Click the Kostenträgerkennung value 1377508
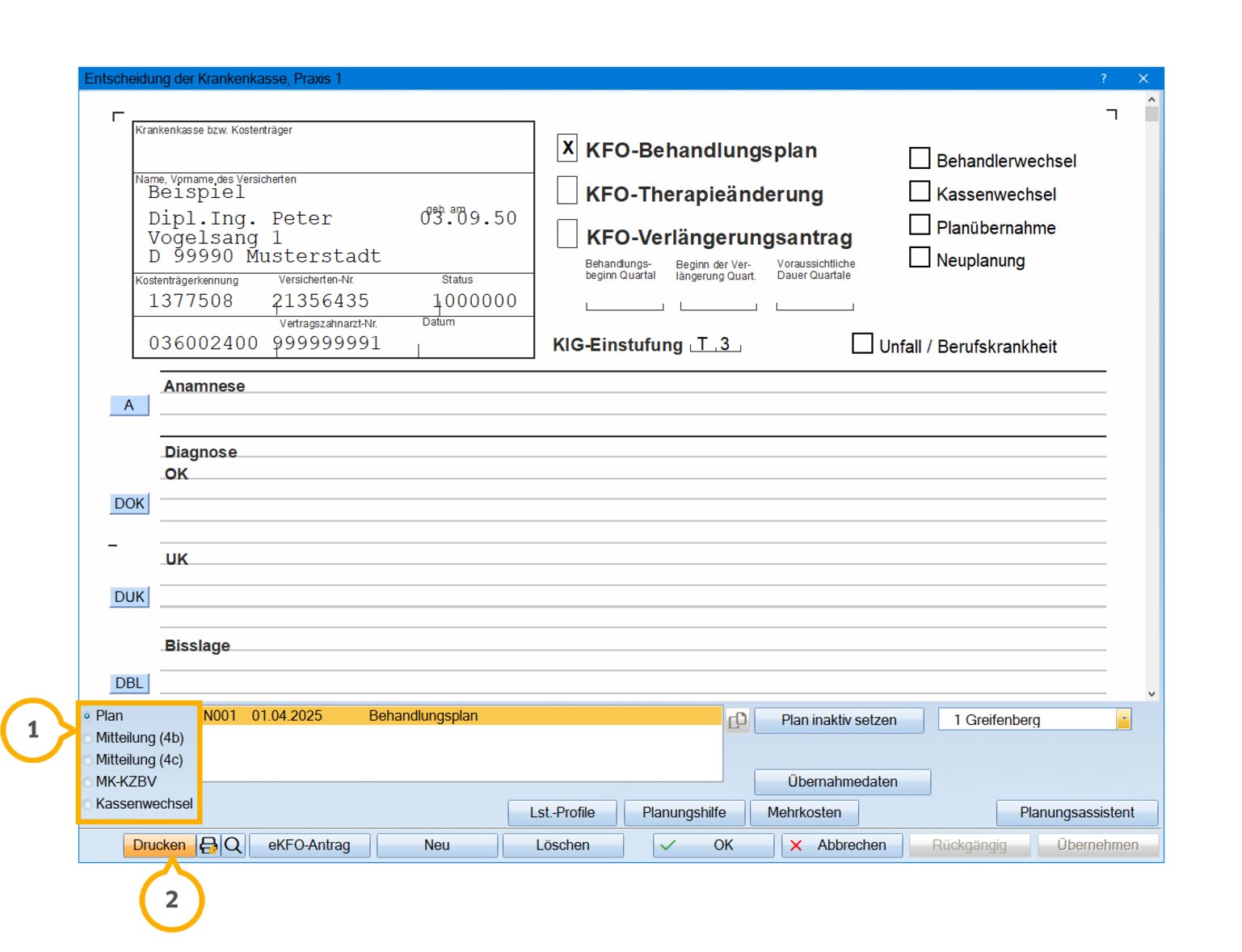The width and height of the screenshot is (1242, 952). [191, 301]
